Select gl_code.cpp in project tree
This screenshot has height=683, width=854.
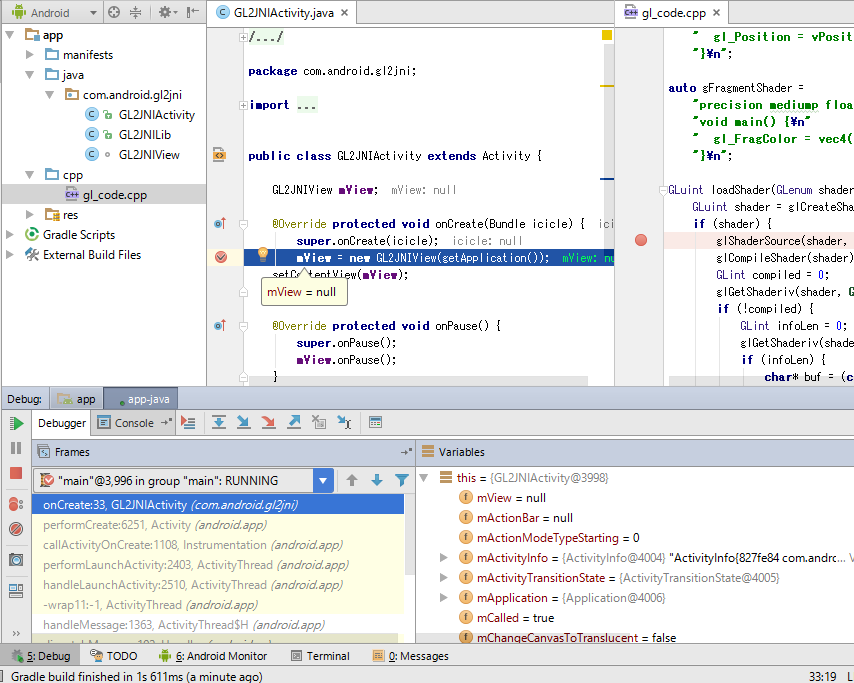click(106, 194)
